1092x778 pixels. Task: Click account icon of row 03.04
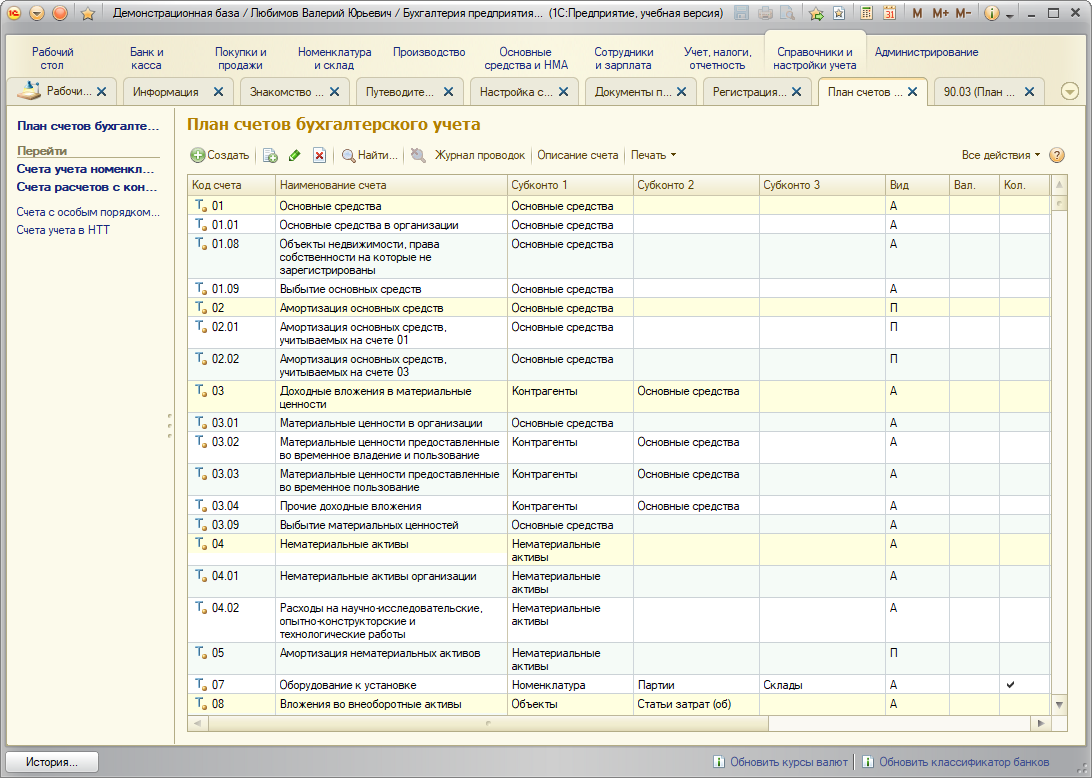(x=201, y=506)
